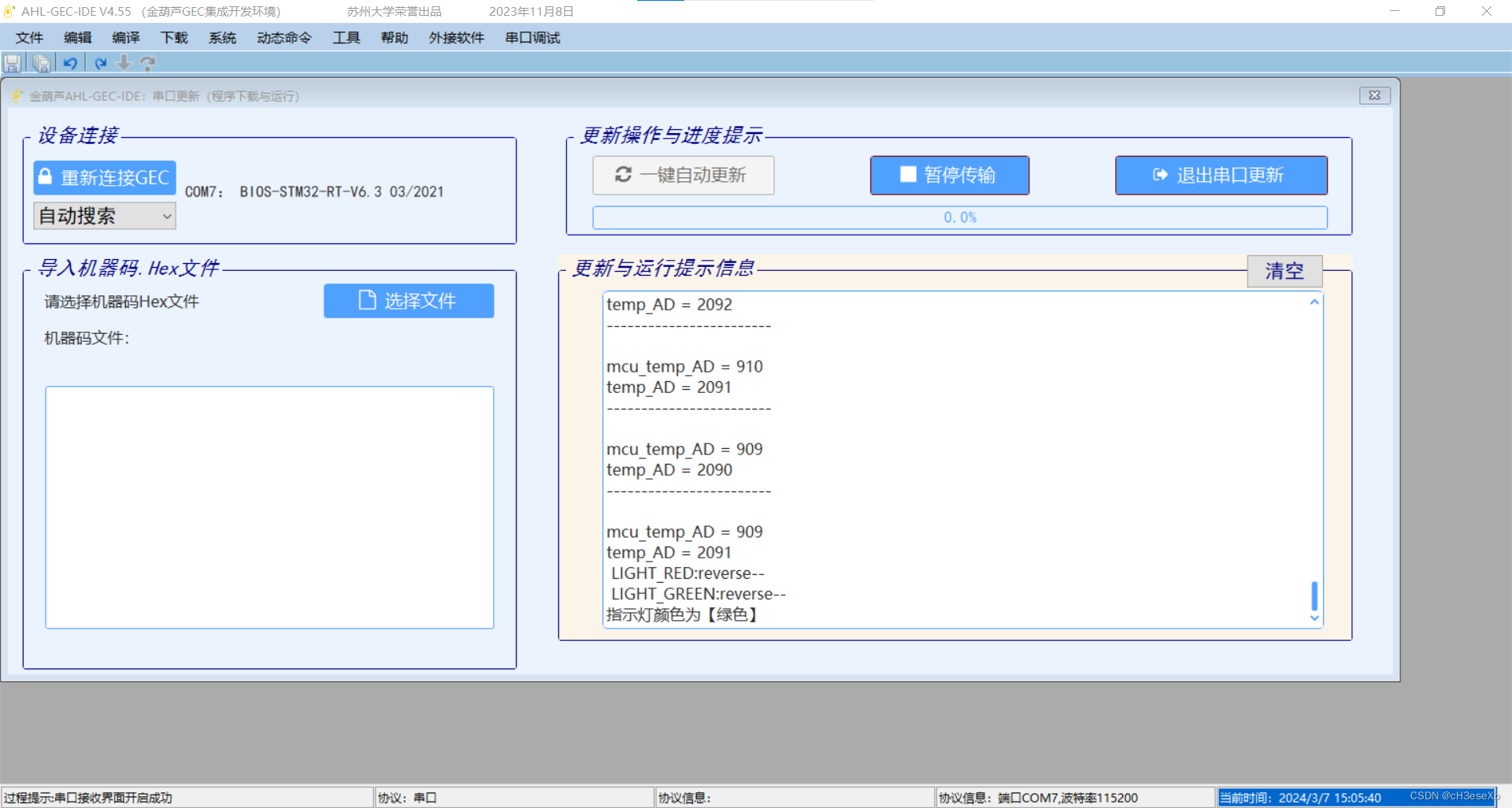Click the 暂停传输 button
The height and width of the screenshot is (808, 1512).
point(949,175)
